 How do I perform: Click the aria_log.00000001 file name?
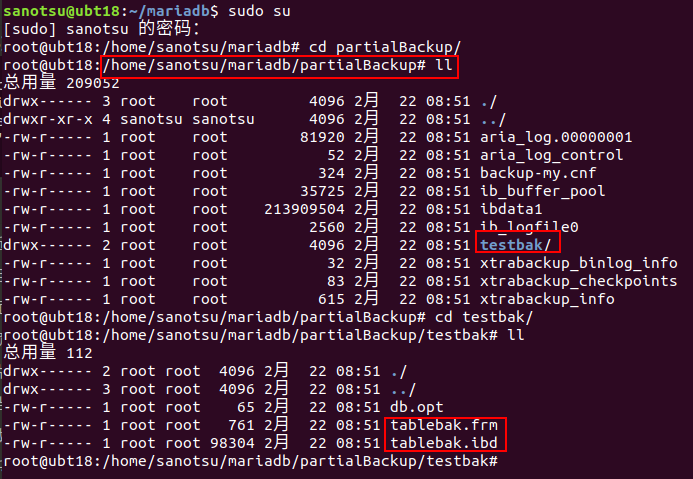coord(556,137)
